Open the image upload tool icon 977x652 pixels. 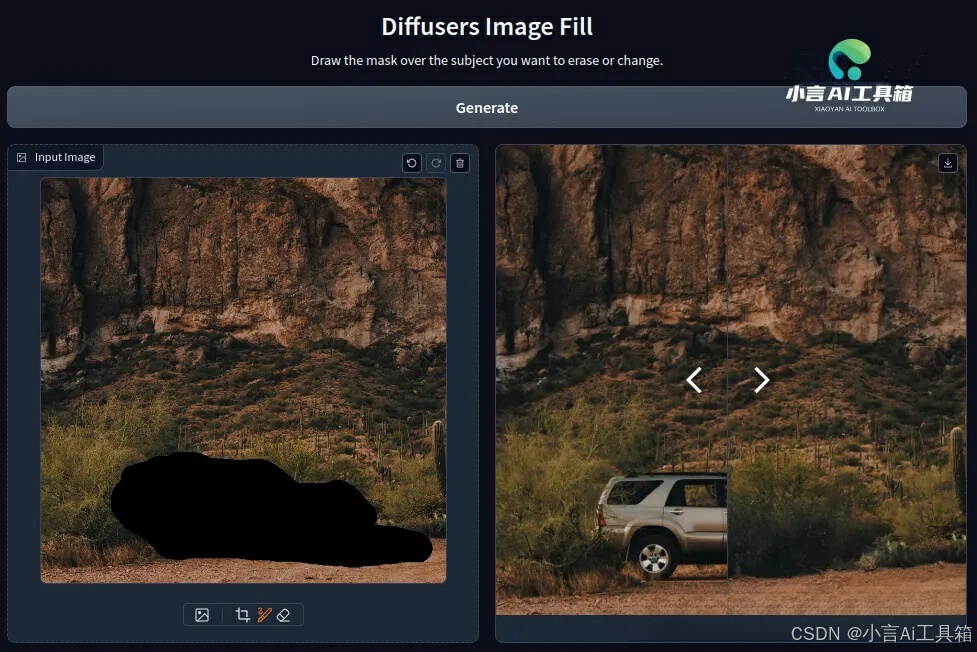(202, 615)
